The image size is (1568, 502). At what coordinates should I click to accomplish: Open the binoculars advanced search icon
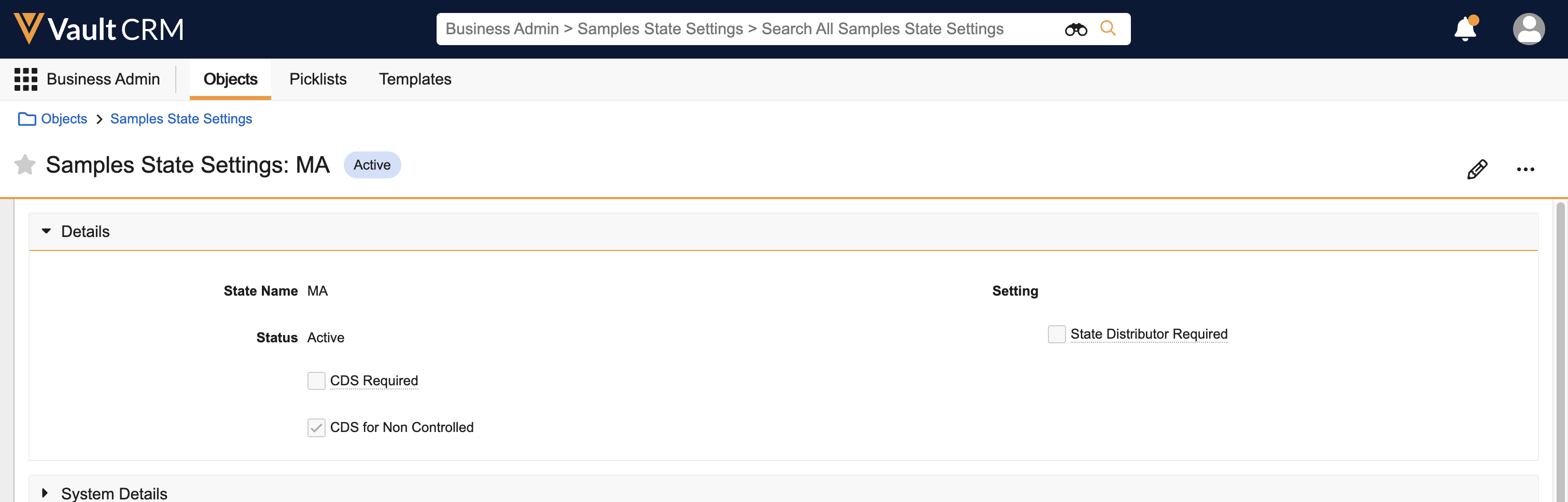[x=1075, y=29]
